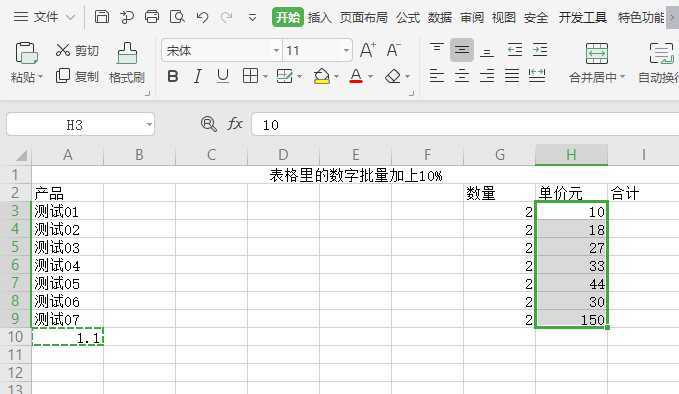
Task: Open the 粘贴 dropdown arrow
Action: [x=41, y=77]
